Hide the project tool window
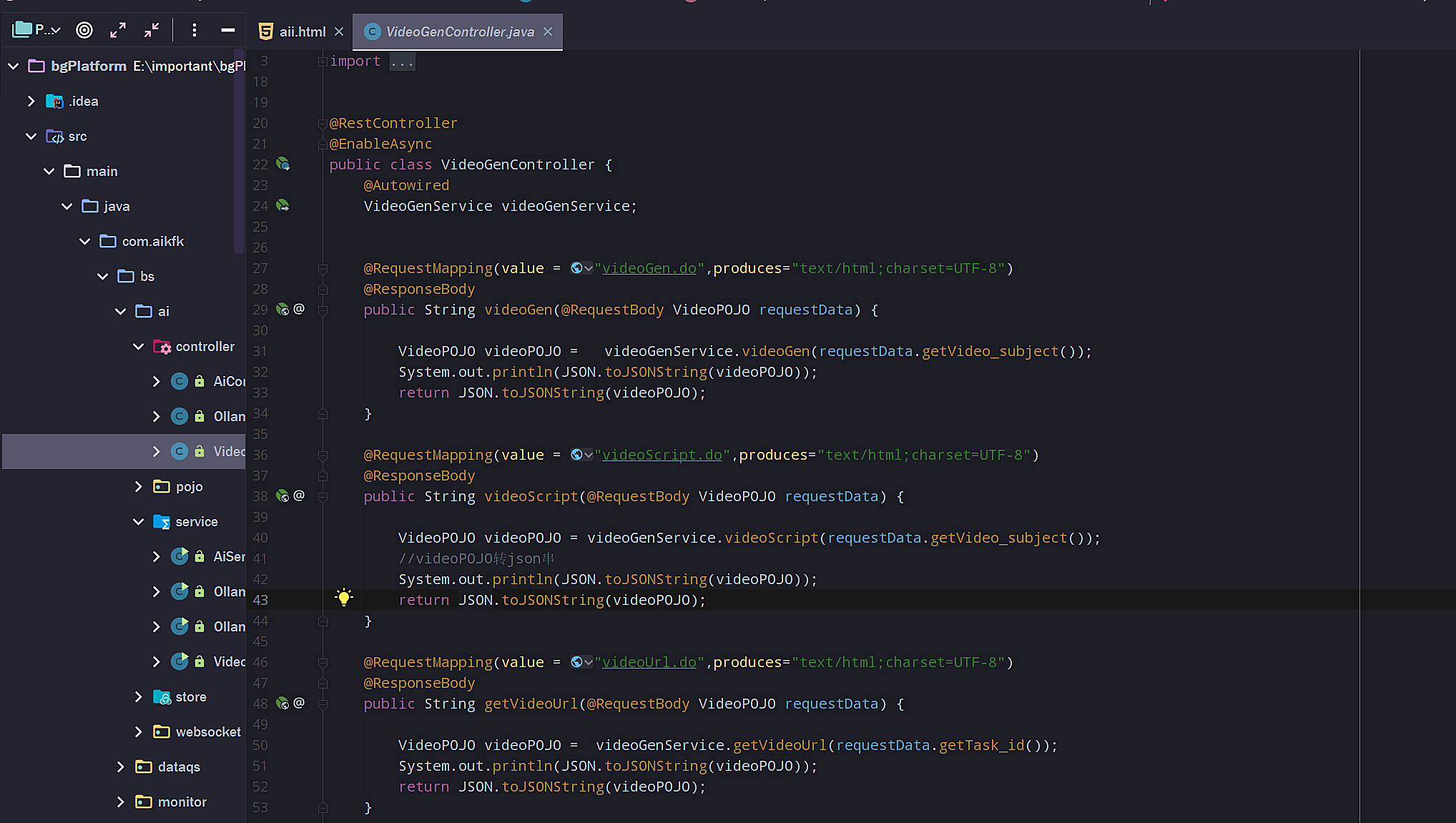 pos(228,30)
